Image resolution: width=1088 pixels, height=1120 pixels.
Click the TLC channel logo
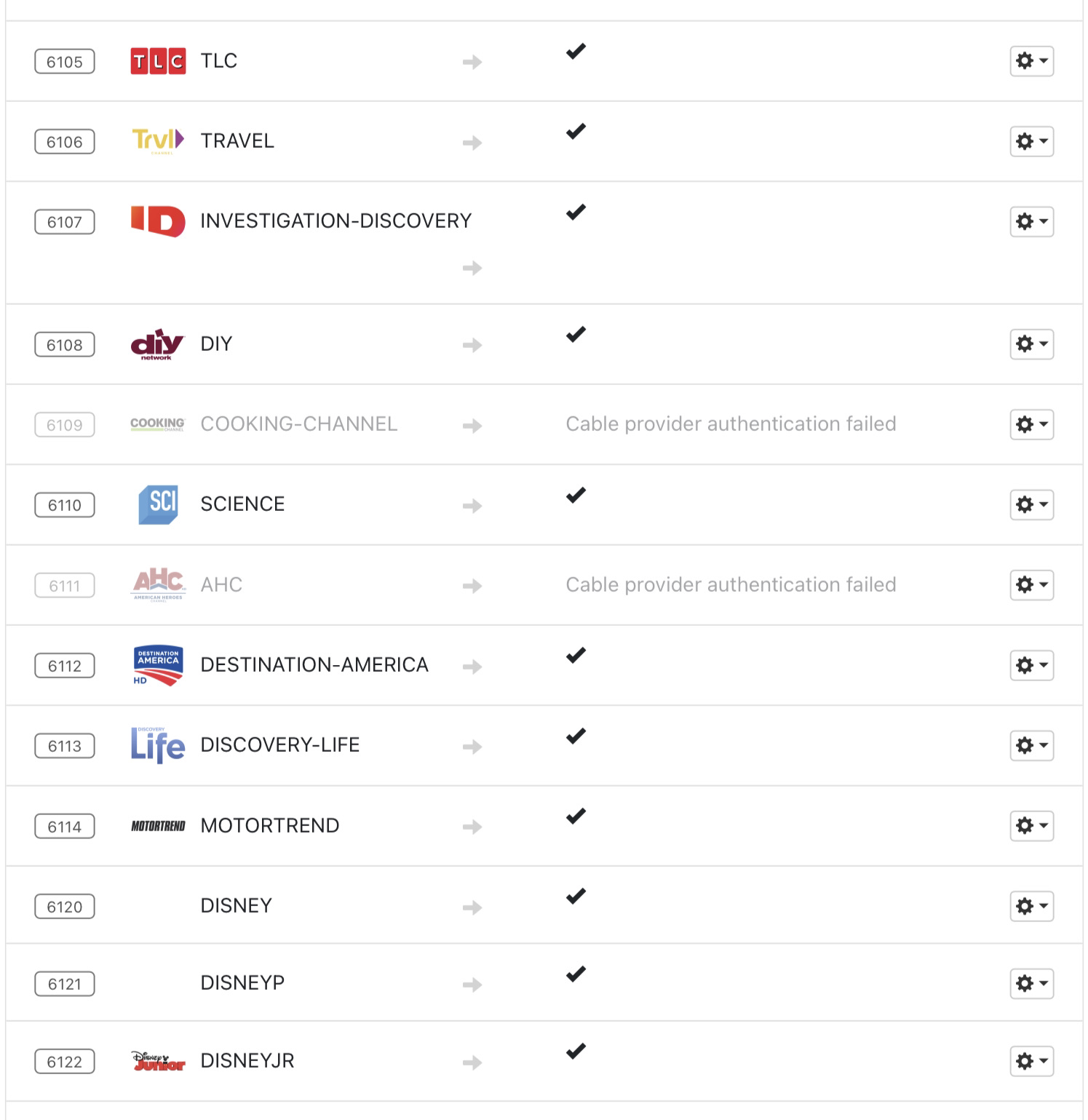click(158, 61)
